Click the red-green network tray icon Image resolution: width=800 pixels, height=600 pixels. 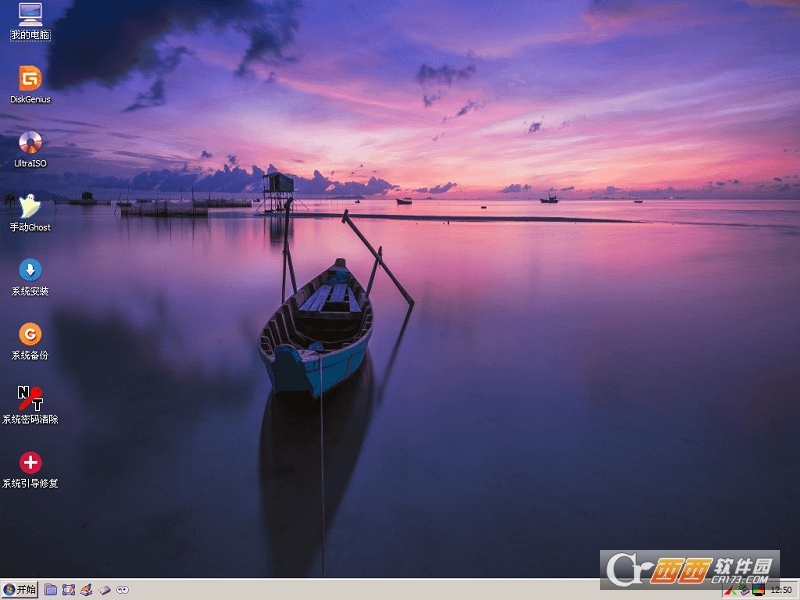pyautogui.click(x=730, y=590)
